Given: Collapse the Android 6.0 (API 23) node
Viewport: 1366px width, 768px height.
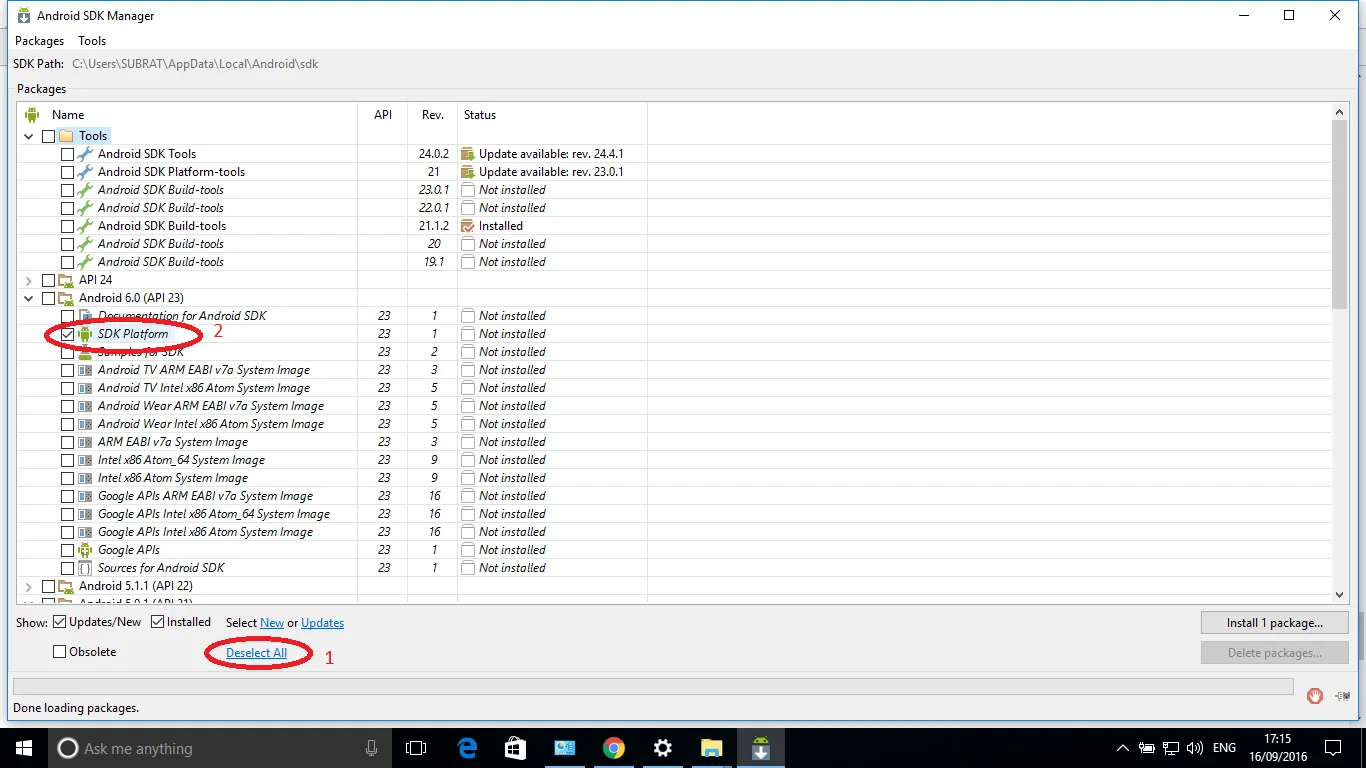Looking at the screenshot, I should (28, 298).
